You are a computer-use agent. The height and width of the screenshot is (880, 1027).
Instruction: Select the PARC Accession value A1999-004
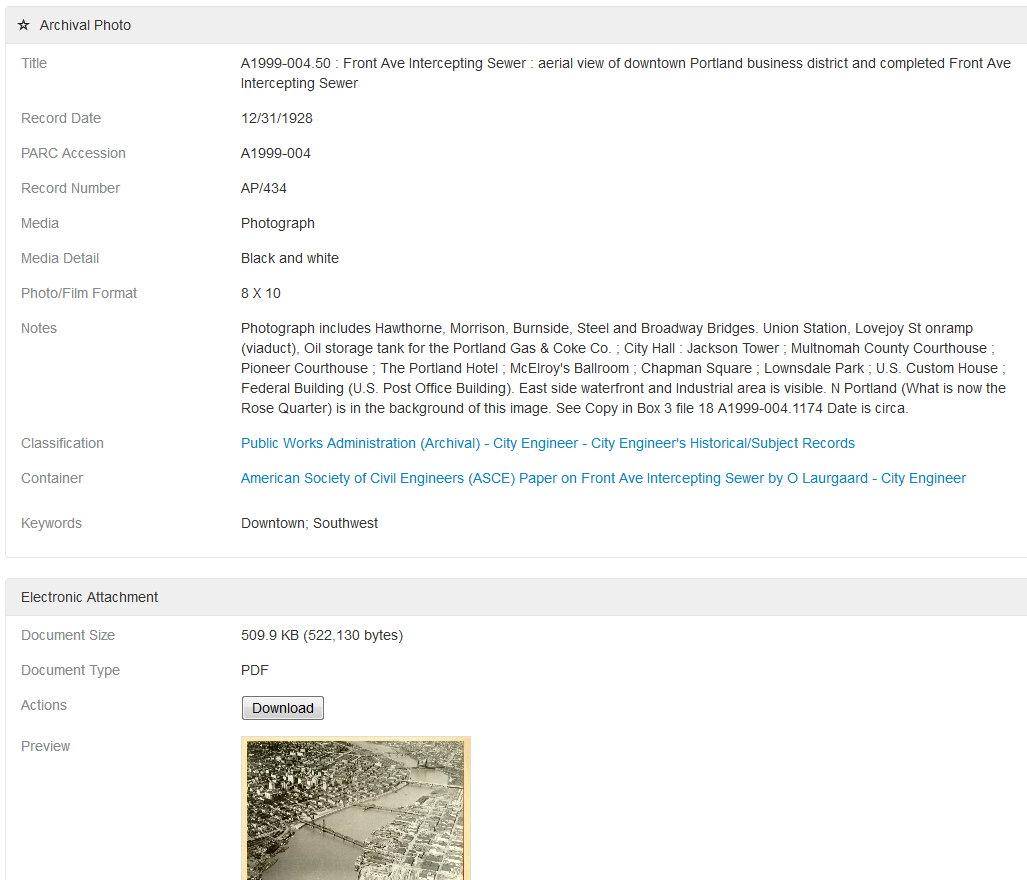pos(276,153)
